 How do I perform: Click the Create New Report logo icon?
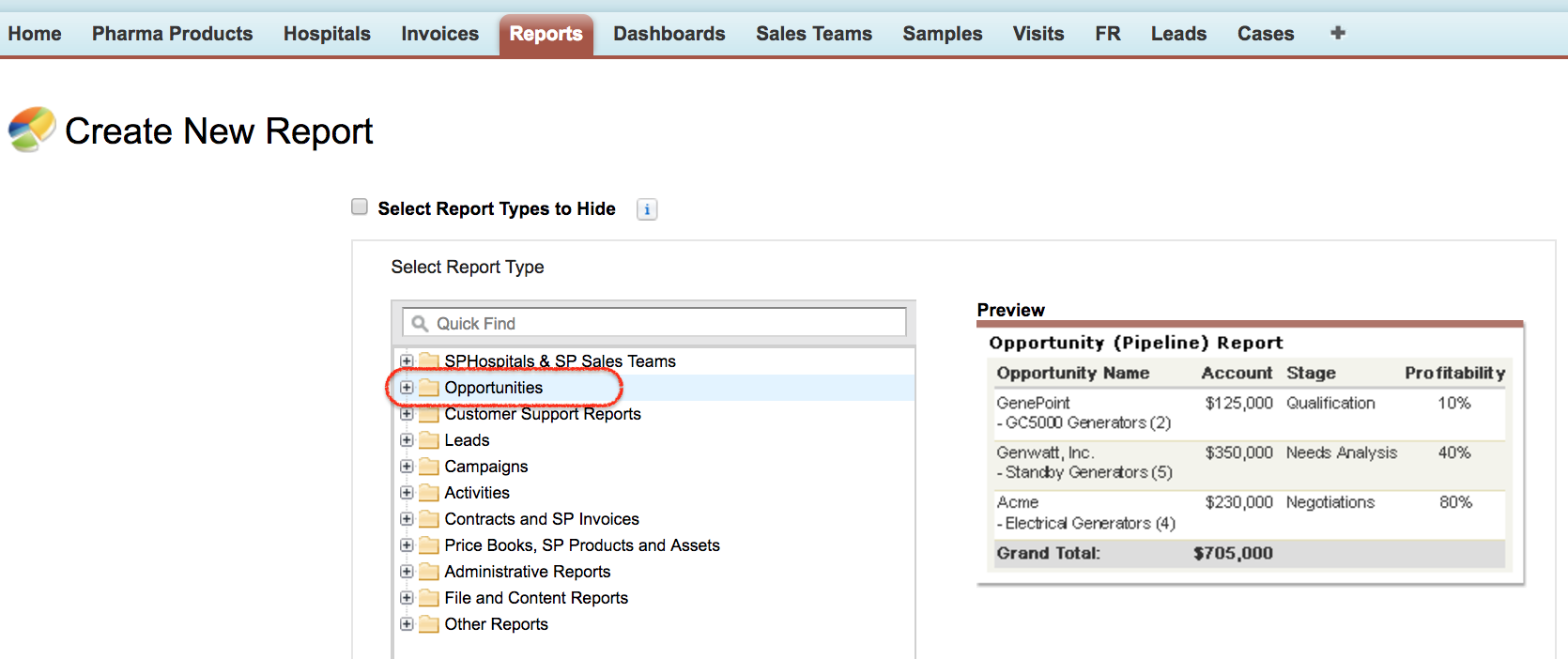(x=32, y=130)
